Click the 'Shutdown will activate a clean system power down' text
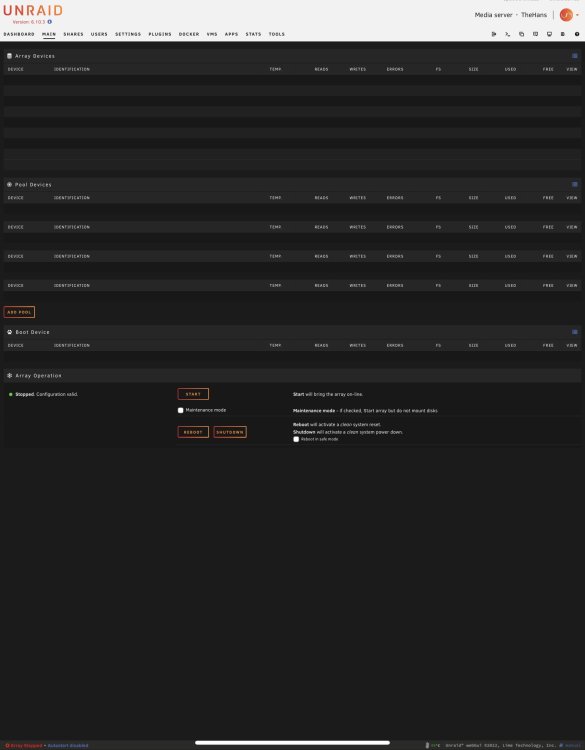Screen dimensions: 585x750 point(348,432)
